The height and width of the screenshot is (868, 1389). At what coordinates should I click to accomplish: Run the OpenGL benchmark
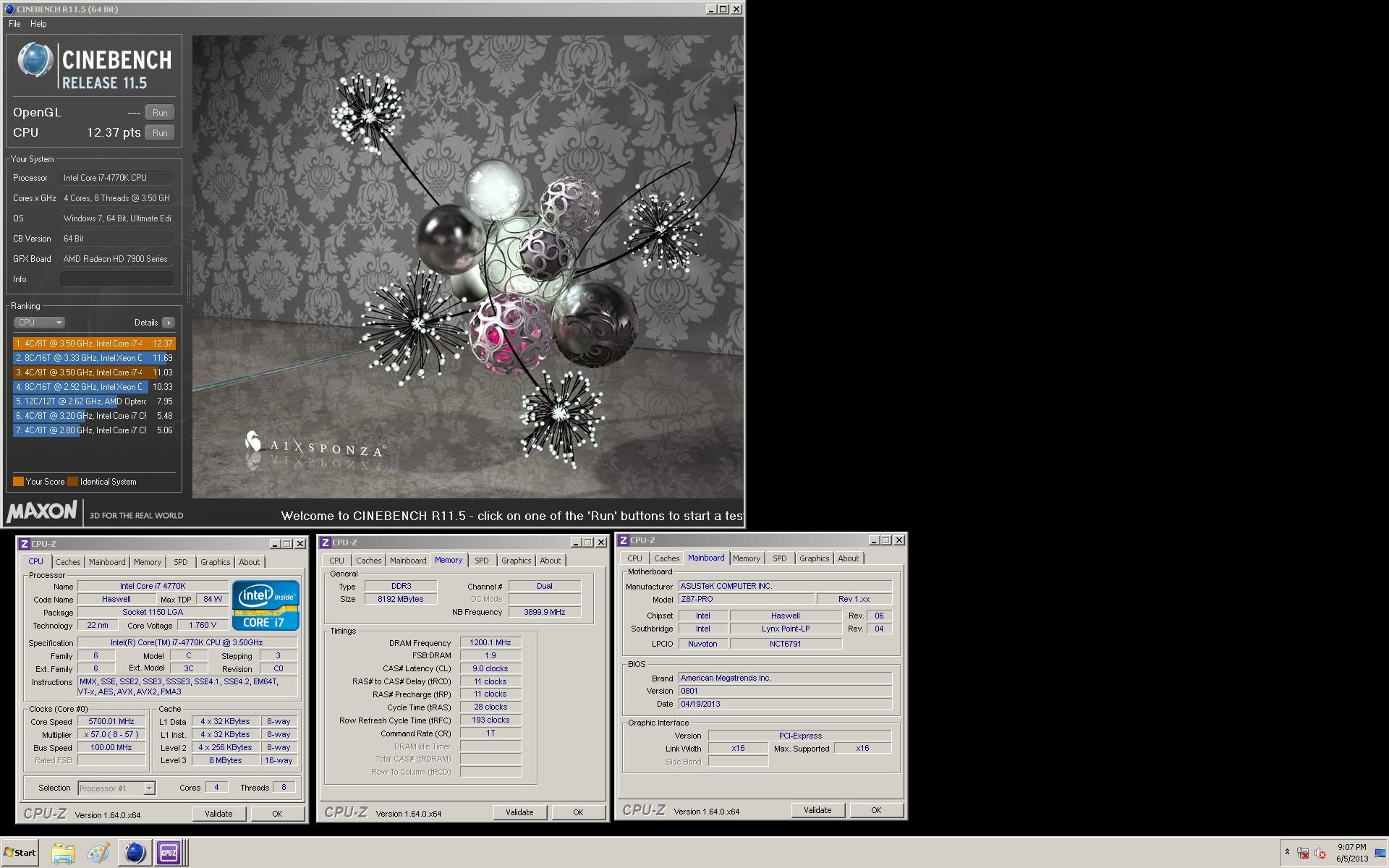coord(160,113)
